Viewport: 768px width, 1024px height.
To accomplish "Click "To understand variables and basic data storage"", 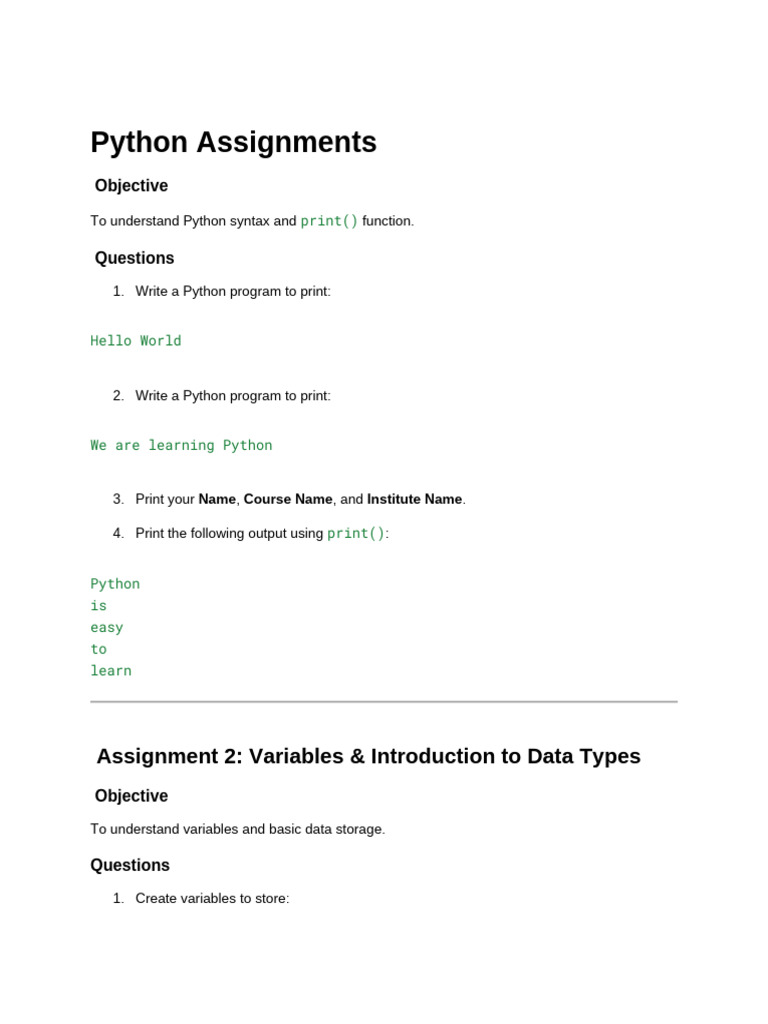I will point(237,829).
